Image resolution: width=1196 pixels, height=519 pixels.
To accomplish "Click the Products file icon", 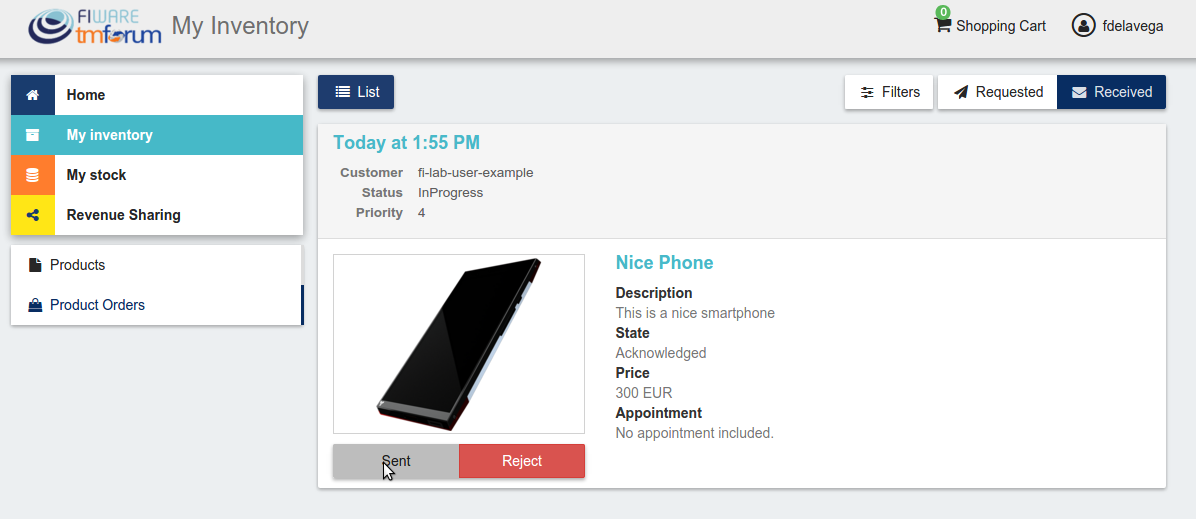I will point(35,265).
